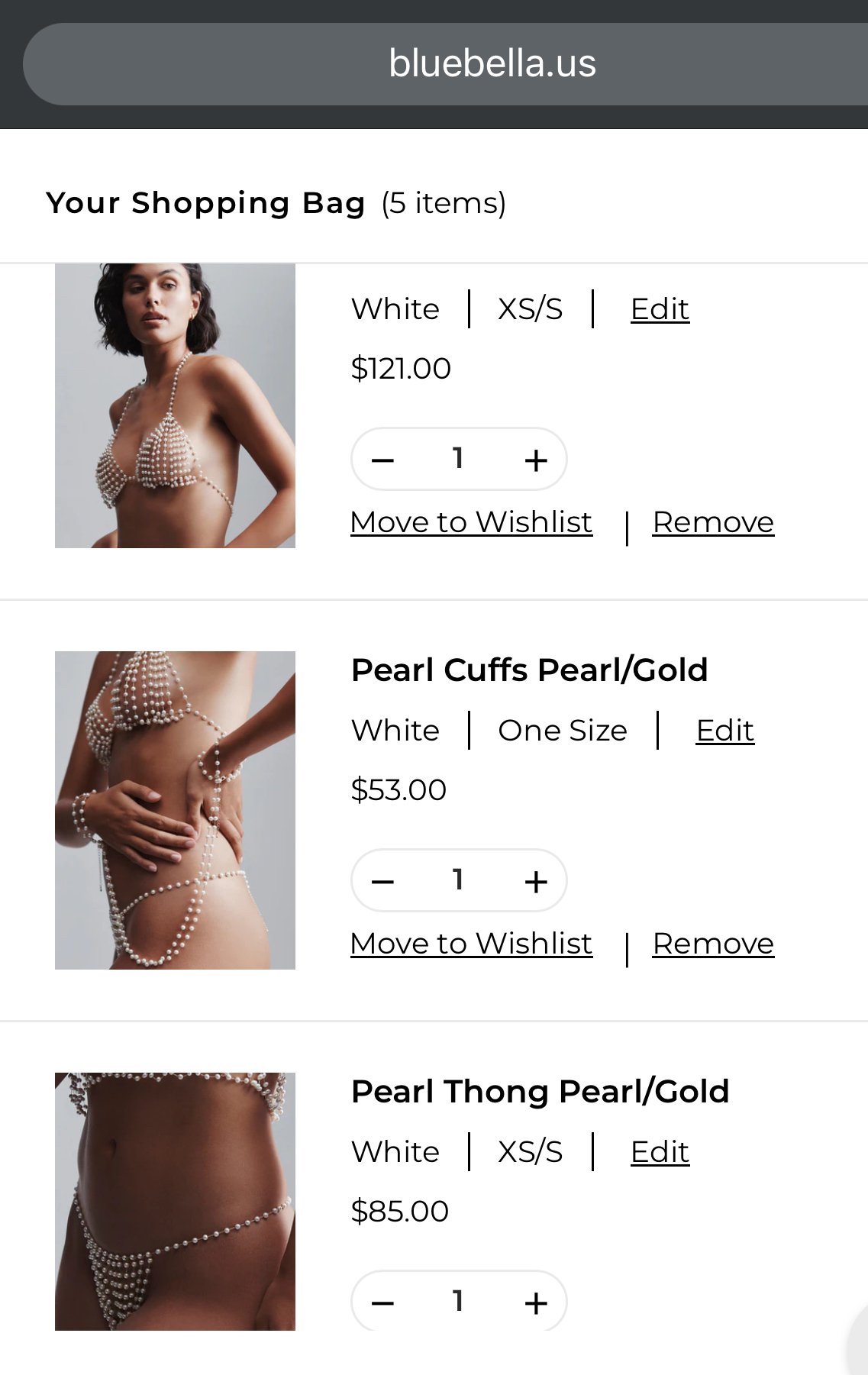Move the $121.00 item to wishlist
Viewport: 868px width, 1375px height.
click(x=471, y=522)
